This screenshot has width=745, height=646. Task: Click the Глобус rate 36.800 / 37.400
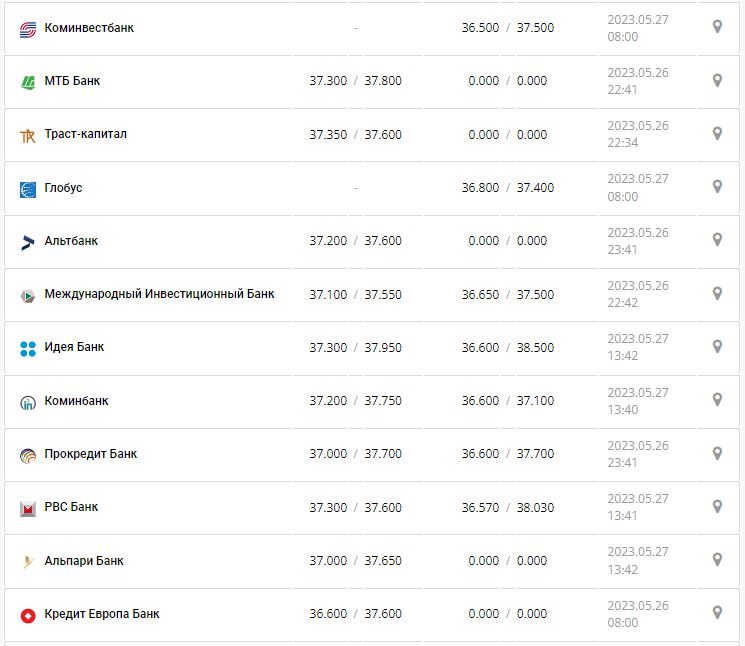tap(507, 187)
